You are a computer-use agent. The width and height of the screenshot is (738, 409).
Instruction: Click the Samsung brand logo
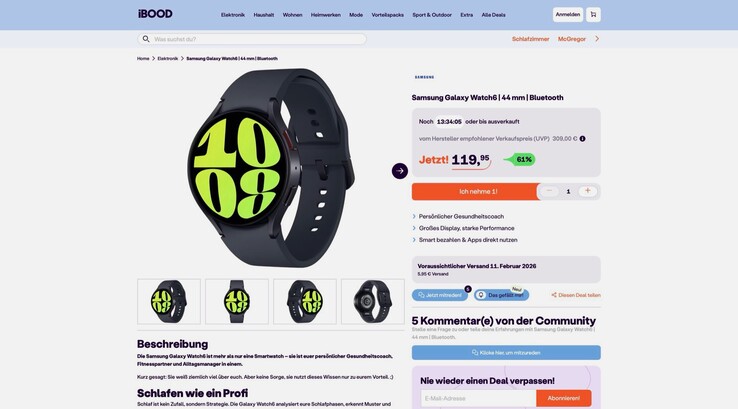(425, 77)
